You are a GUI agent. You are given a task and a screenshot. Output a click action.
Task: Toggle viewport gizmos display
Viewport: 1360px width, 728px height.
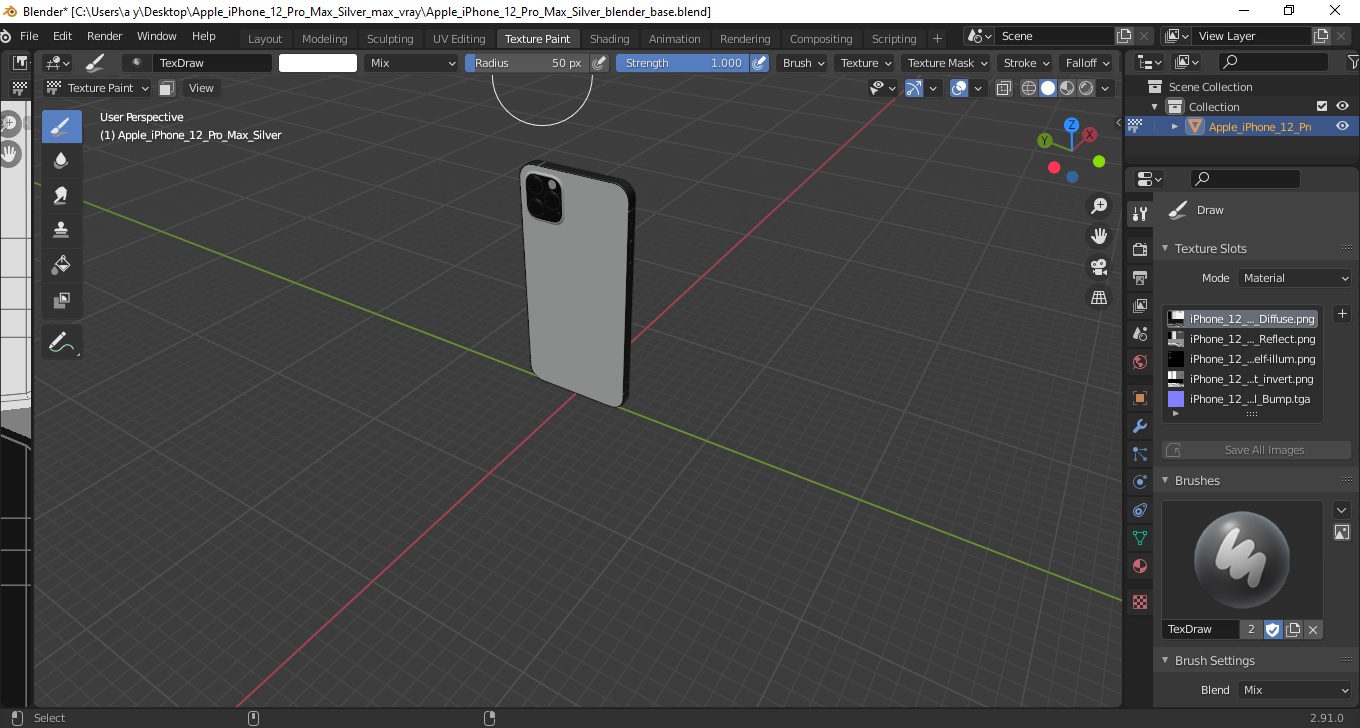click(913, 88)
